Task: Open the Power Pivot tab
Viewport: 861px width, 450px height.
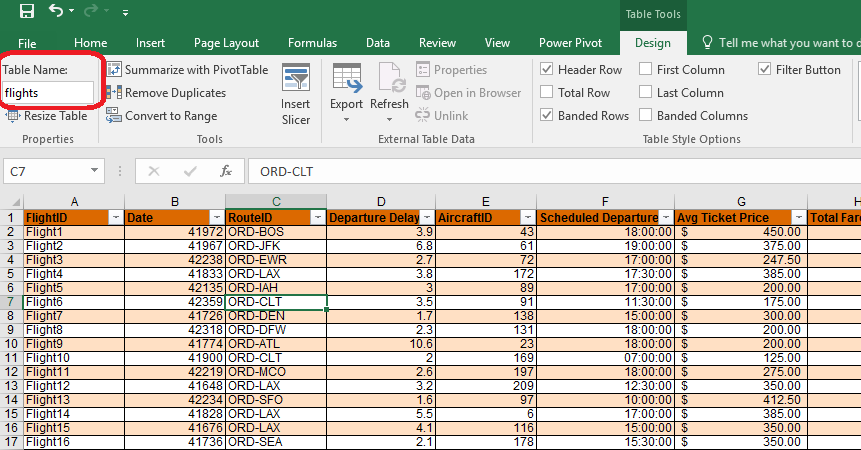Action: (569, 43)
